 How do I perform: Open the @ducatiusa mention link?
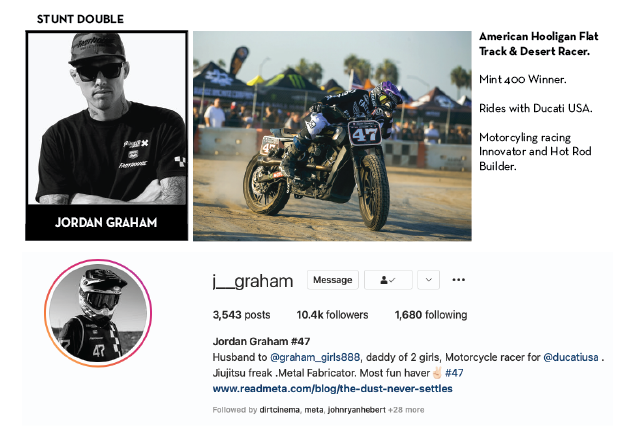click(x=570, y=357)
